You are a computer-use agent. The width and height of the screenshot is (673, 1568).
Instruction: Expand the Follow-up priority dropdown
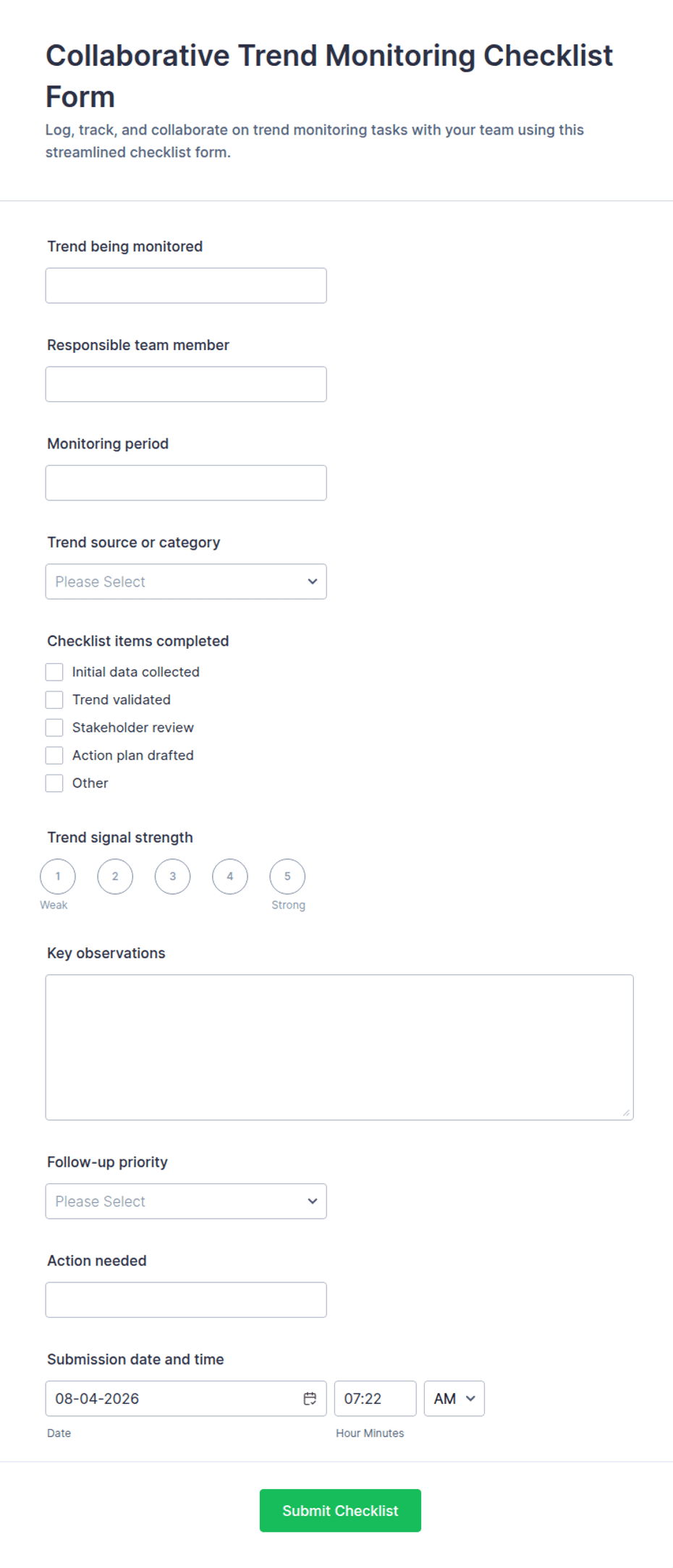186,1201
